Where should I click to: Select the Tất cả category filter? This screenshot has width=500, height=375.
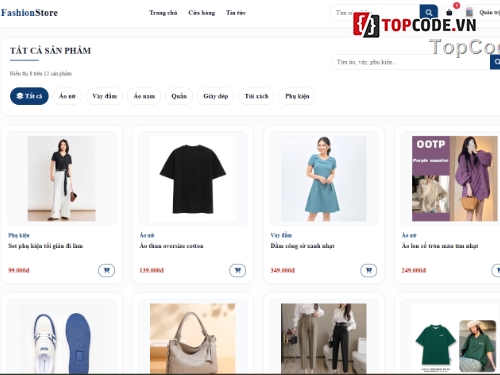[29, 96]
